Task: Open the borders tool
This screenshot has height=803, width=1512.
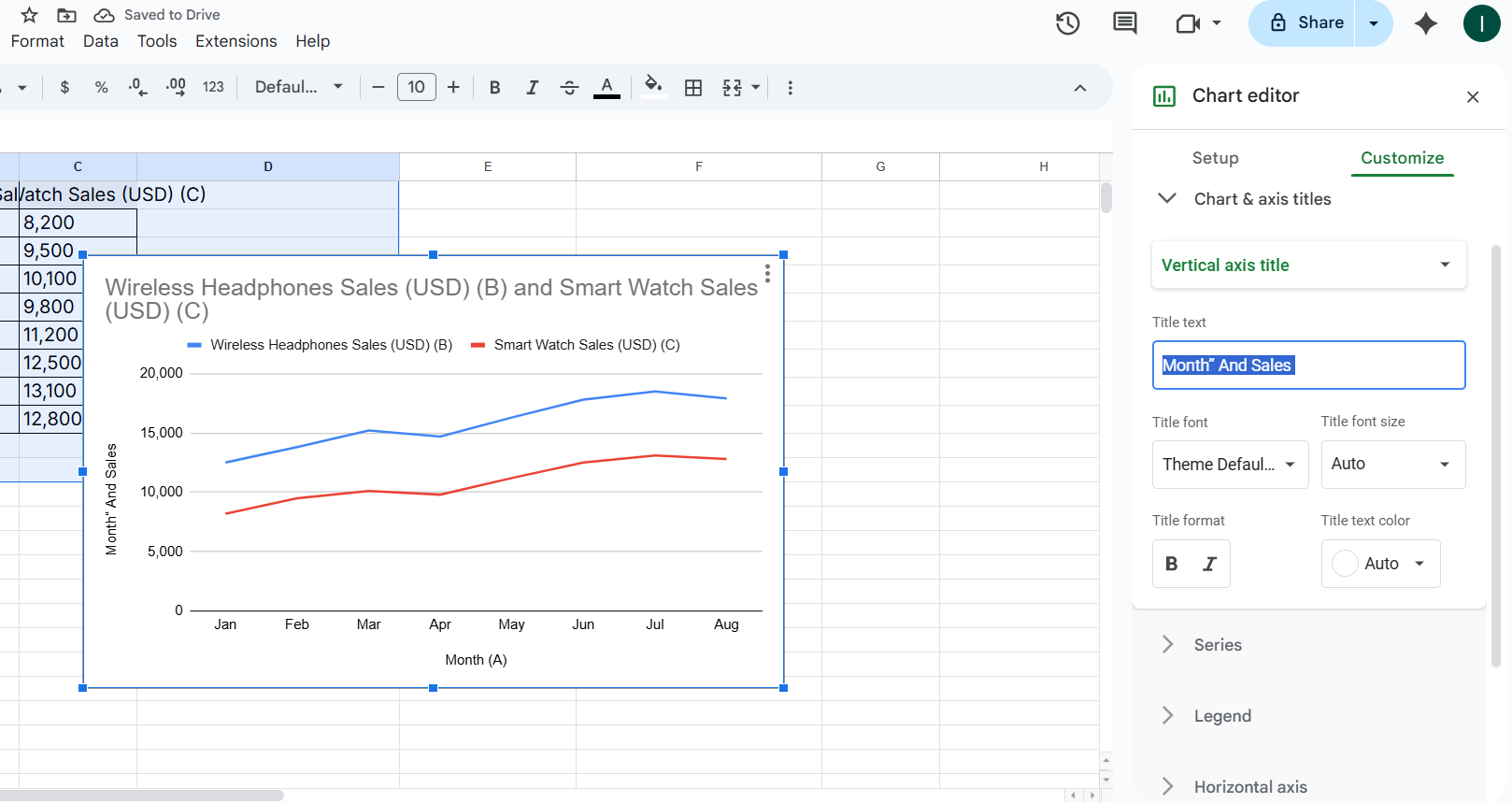Action: (693, 88)
